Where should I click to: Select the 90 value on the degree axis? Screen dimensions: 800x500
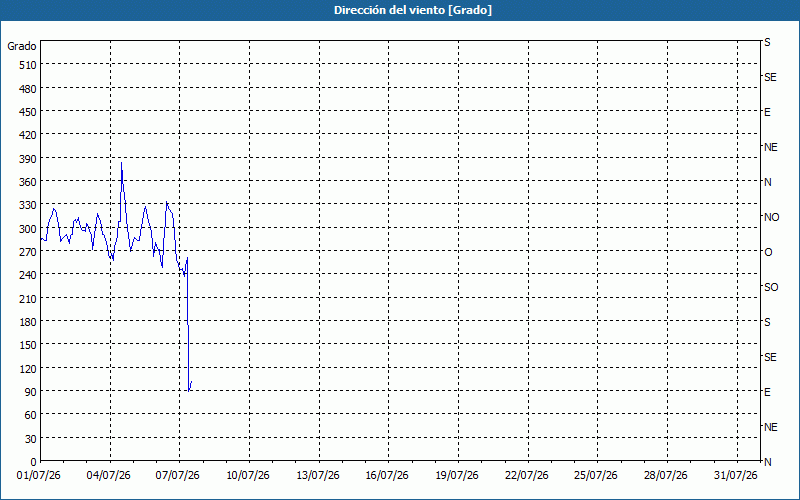(31, 392)
